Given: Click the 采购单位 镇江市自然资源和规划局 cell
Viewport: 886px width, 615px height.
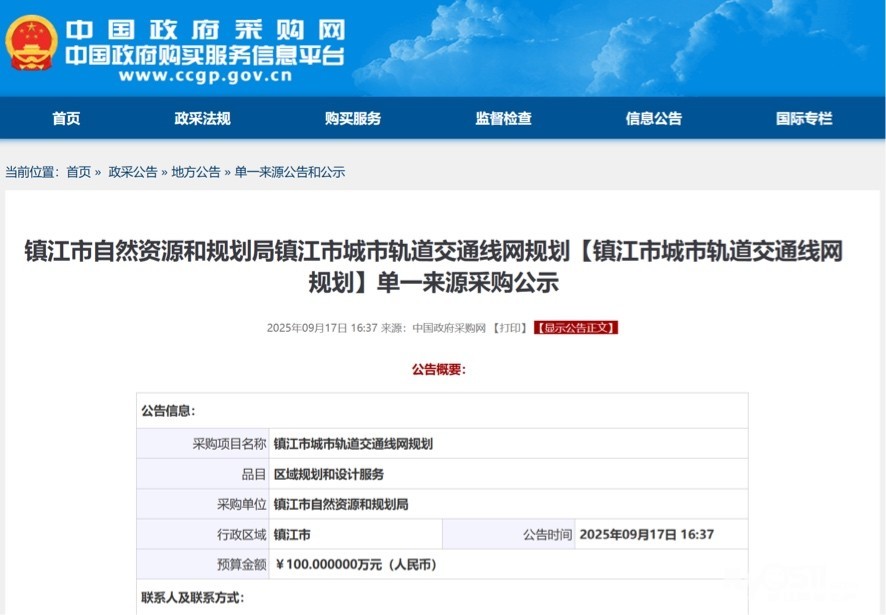Looking at the screenshot, I should 341,504.
